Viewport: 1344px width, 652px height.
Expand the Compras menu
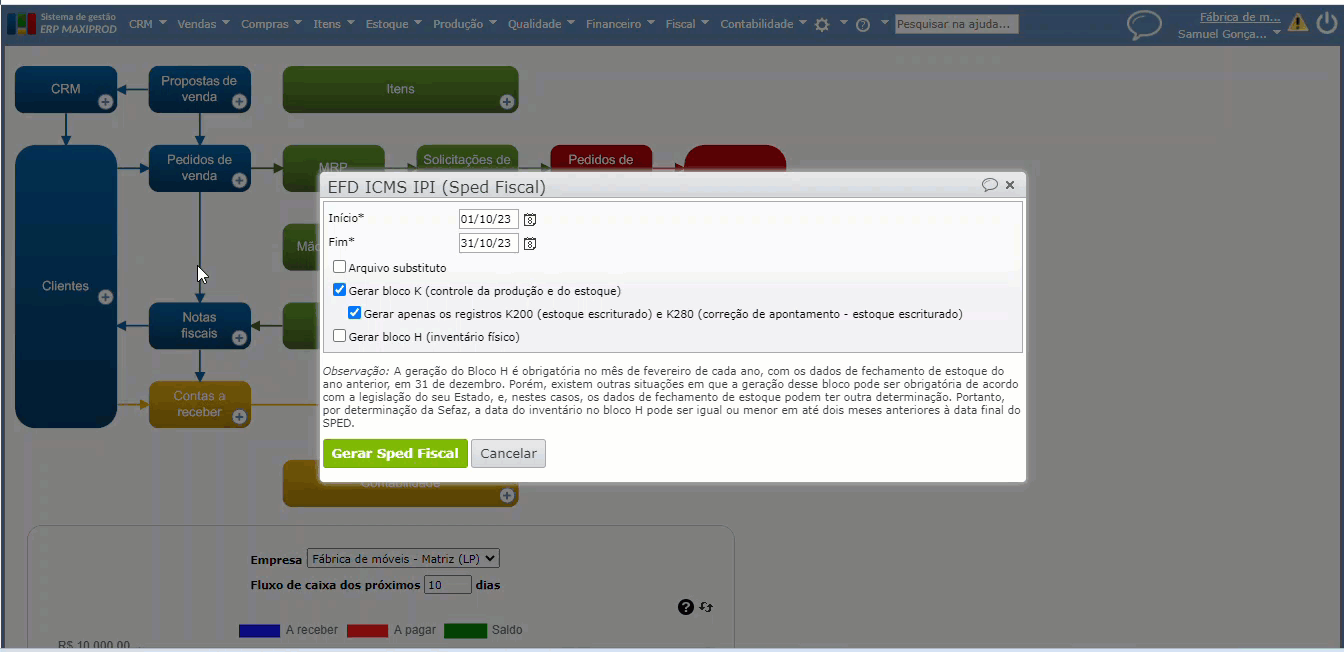pyautogui.click(x=271, y=24)
